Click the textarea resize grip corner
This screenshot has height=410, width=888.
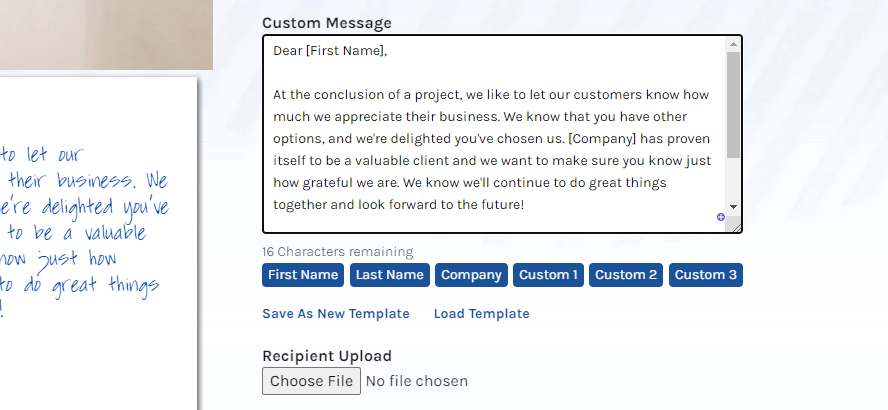point(737,227)
